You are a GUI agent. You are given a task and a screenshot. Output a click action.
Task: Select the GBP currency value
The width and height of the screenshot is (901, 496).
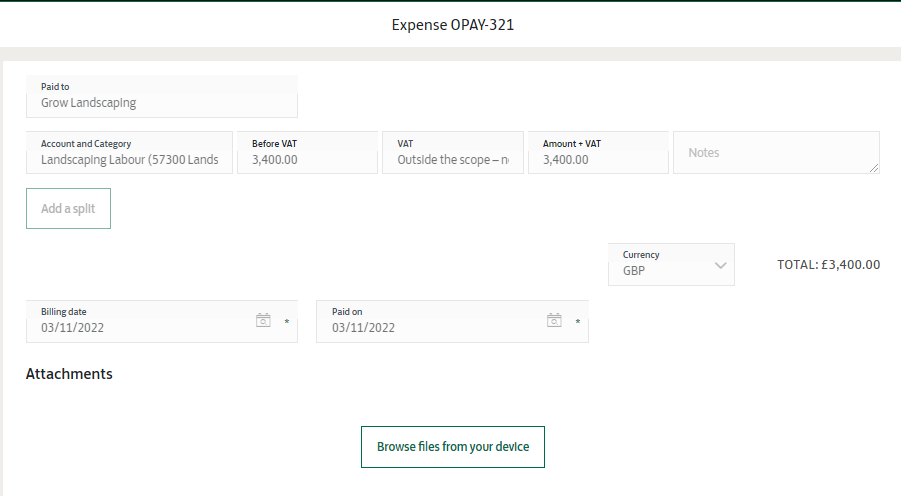[x=634, y=271]
